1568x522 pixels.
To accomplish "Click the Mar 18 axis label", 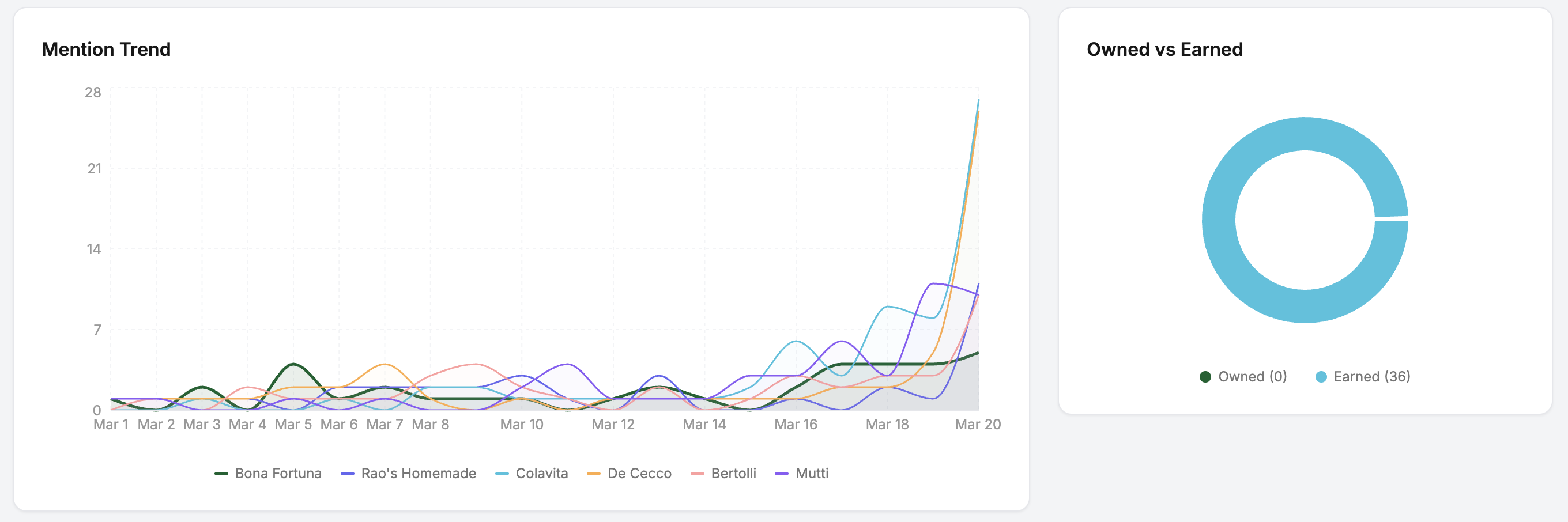I will [x=887, y=424].
